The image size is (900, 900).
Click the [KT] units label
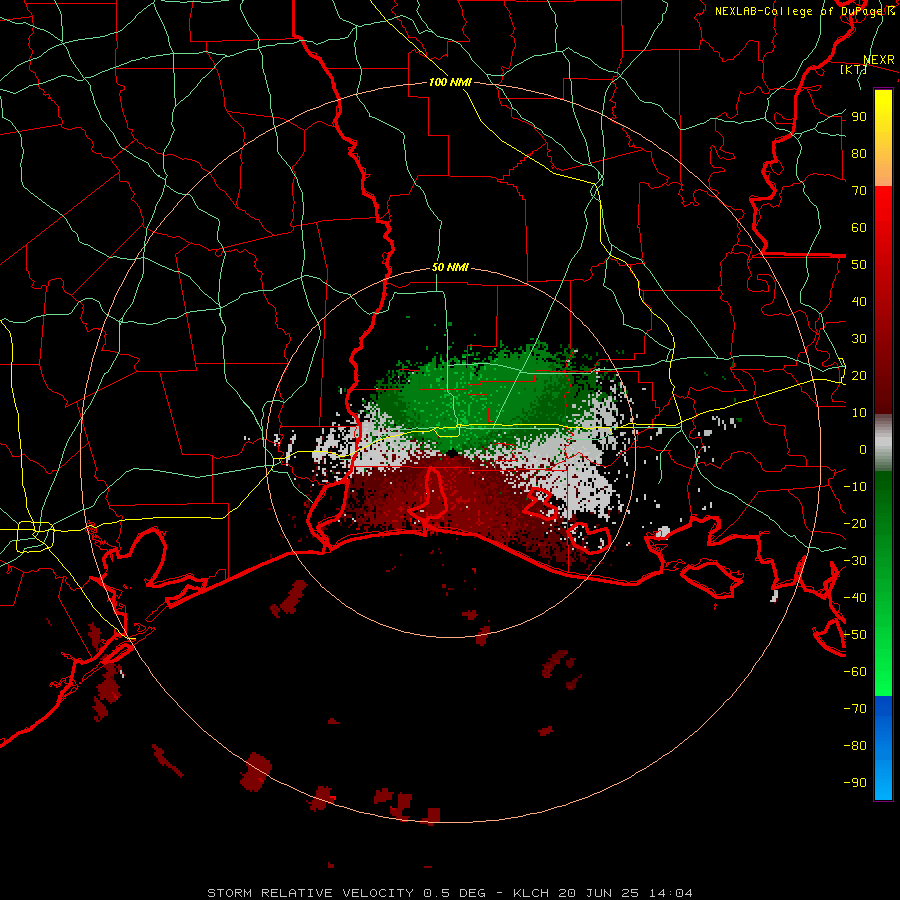854,69
